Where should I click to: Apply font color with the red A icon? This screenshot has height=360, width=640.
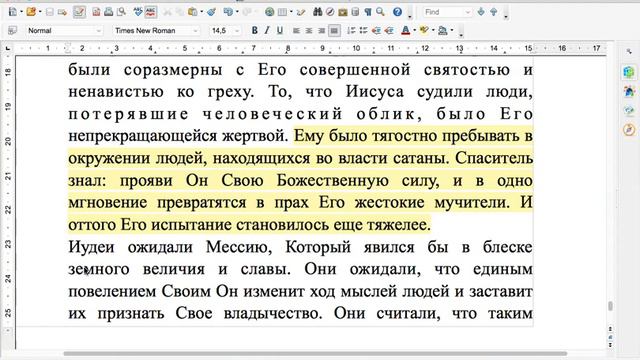coord(405,31)
